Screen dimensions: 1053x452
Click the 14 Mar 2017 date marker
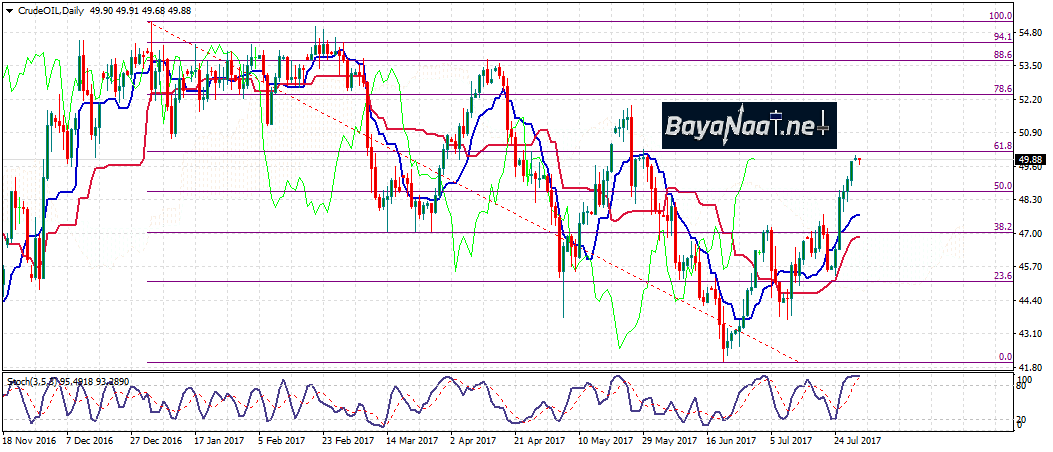[412, 438]
